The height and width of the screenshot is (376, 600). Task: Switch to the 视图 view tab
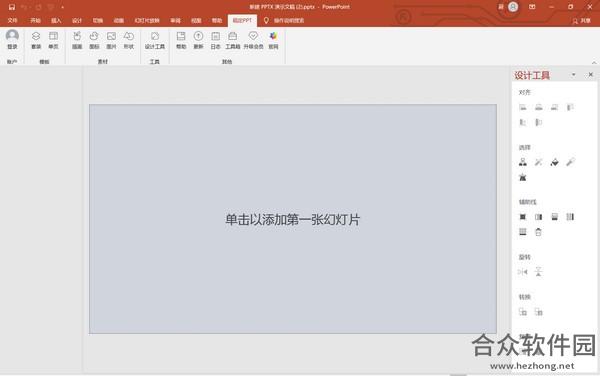(196, 20)
